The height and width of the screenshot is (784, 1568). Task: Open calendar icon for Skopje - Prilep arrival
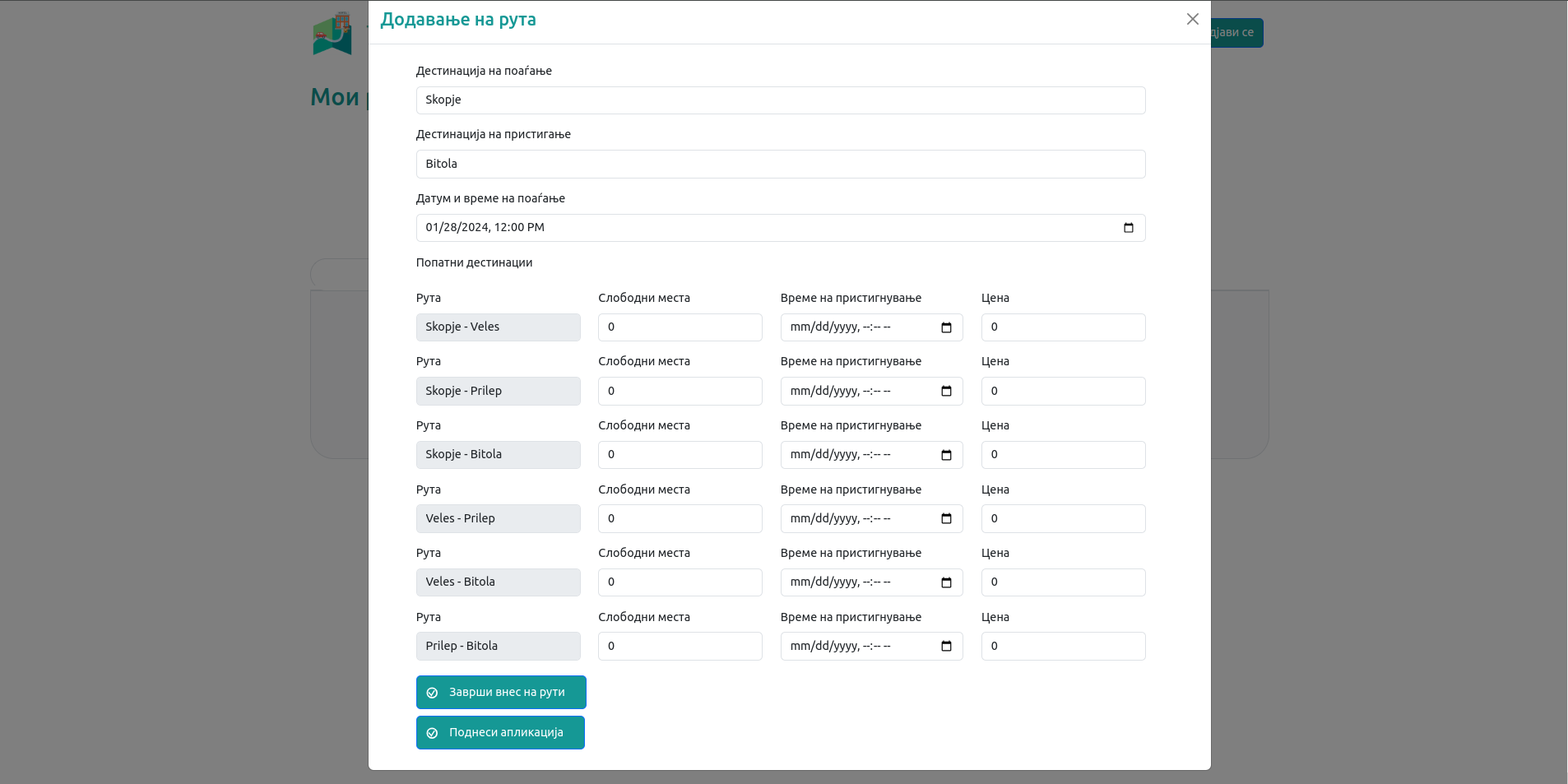point(946,392)
